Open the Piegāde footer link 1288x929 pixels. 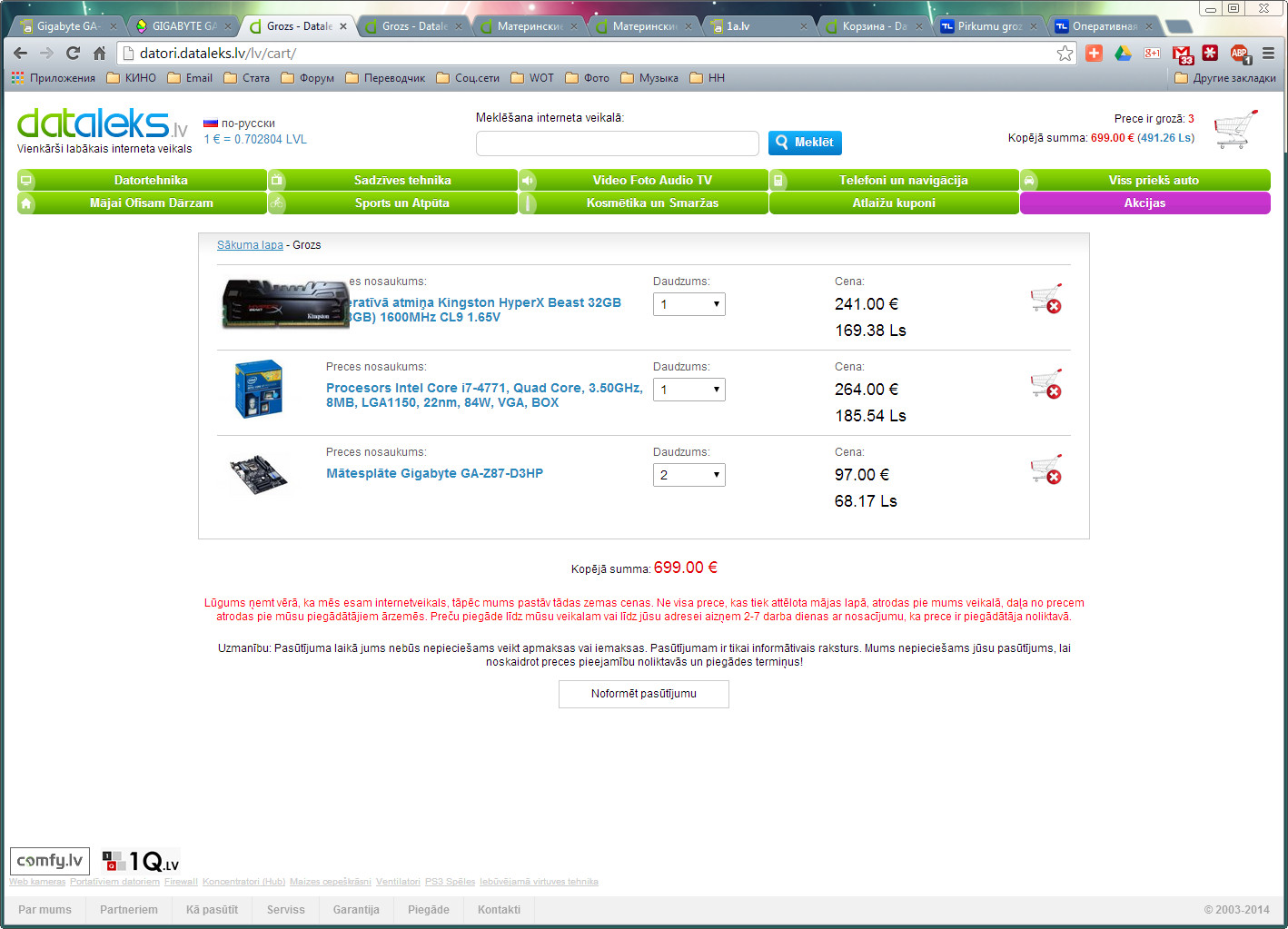(x=428, y=910)
